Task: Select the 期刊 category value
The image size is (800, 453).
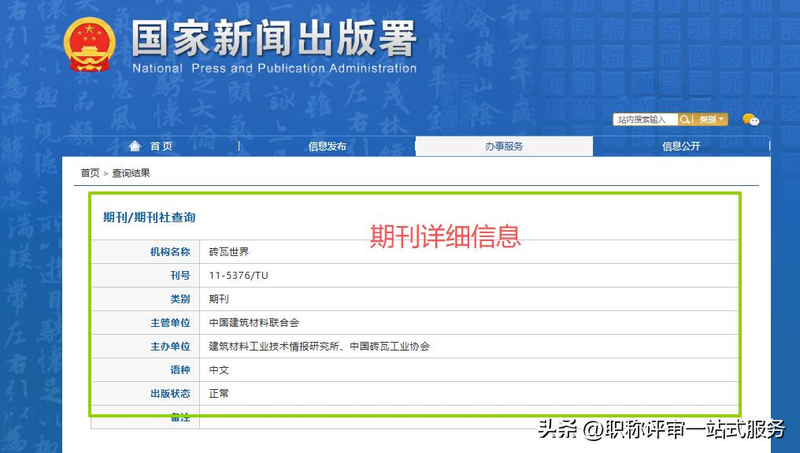Action: point(219,299)
